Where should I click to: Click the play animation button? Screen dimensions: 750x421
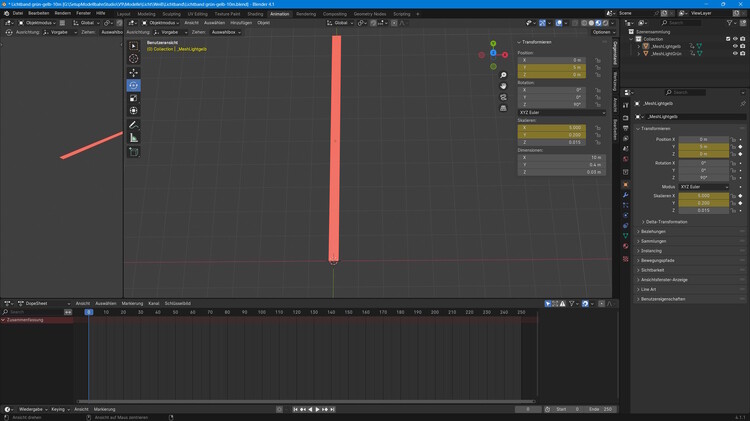pos(318,410)
